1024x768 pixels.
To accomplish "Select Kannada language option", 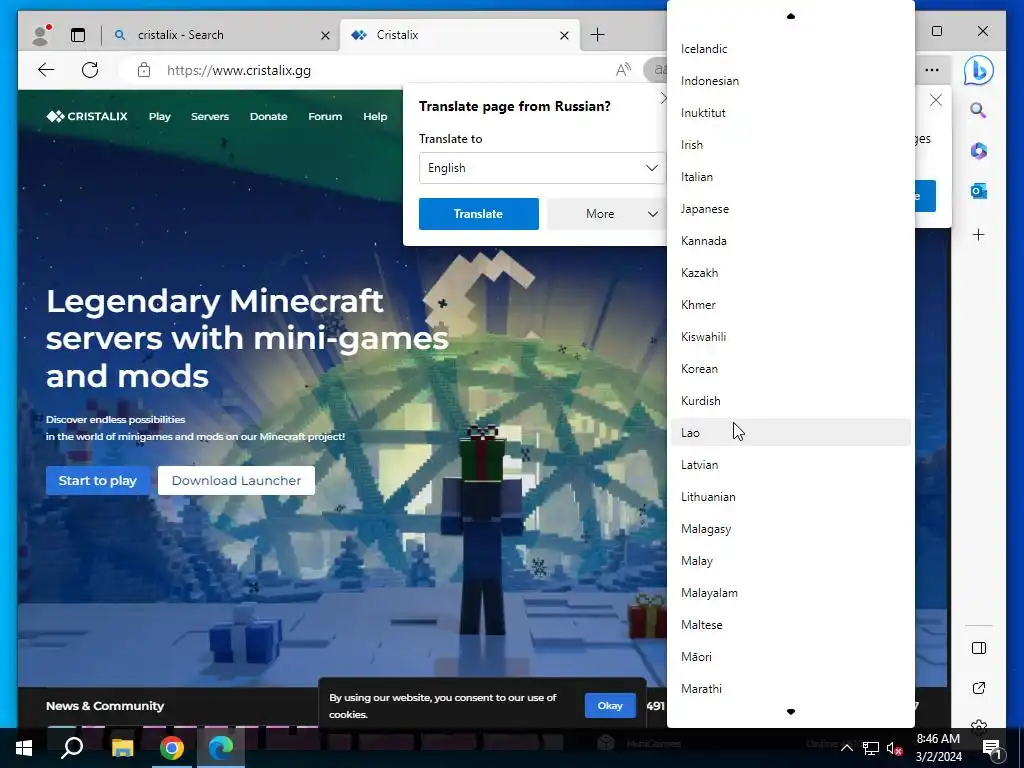I will 791,241.
